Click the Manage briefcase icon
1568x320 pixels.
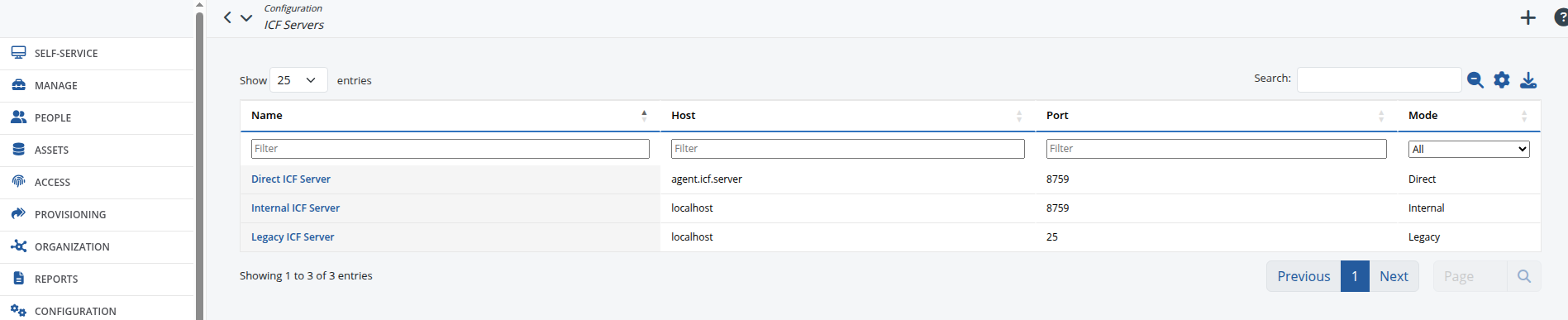pyautogui.click(x=18, y=84)
